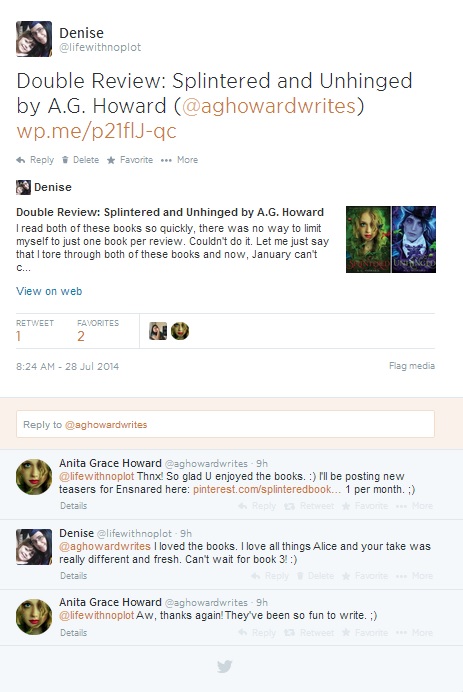Delete the Double Review tweet
463x692 pixels.
click(x=80, y=160)
